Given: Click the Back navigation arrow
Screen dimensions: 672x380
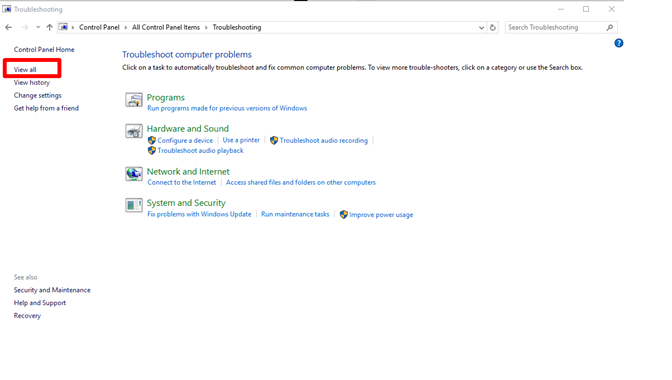Looking at the screenshot, I should pyautogui.click(x=9, y=27).
